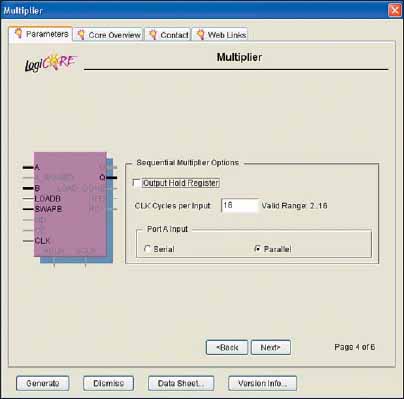Click the lightbulb icon on Parameters tab
404x399 pixels.
tap(18, 33)
